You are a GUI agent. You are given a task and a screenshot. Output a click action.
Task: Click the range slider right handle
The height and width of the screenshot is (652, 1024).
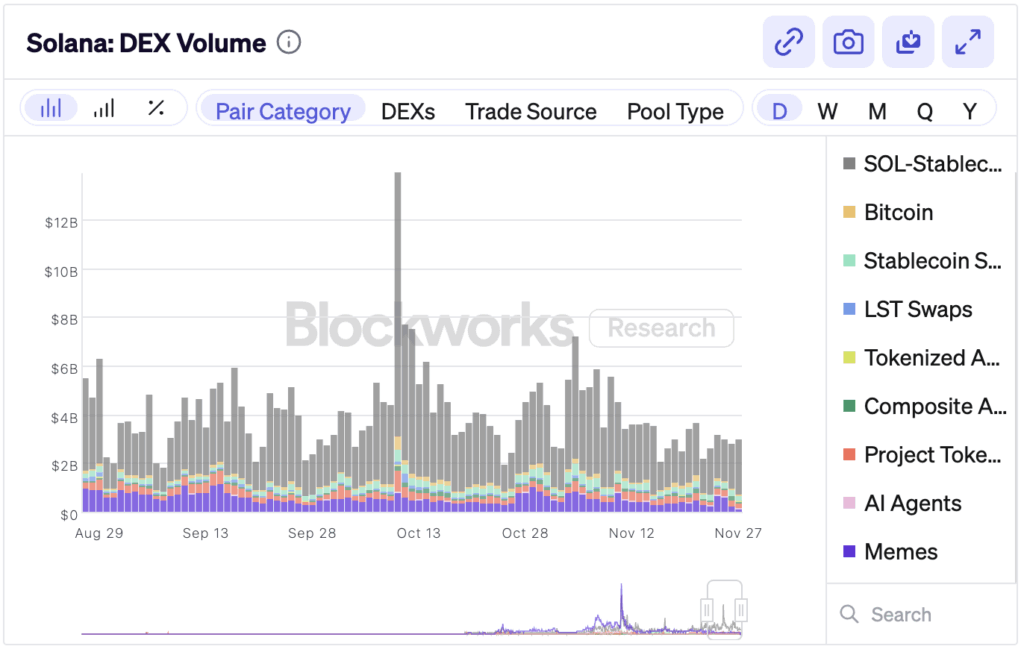tap(741, 609)
